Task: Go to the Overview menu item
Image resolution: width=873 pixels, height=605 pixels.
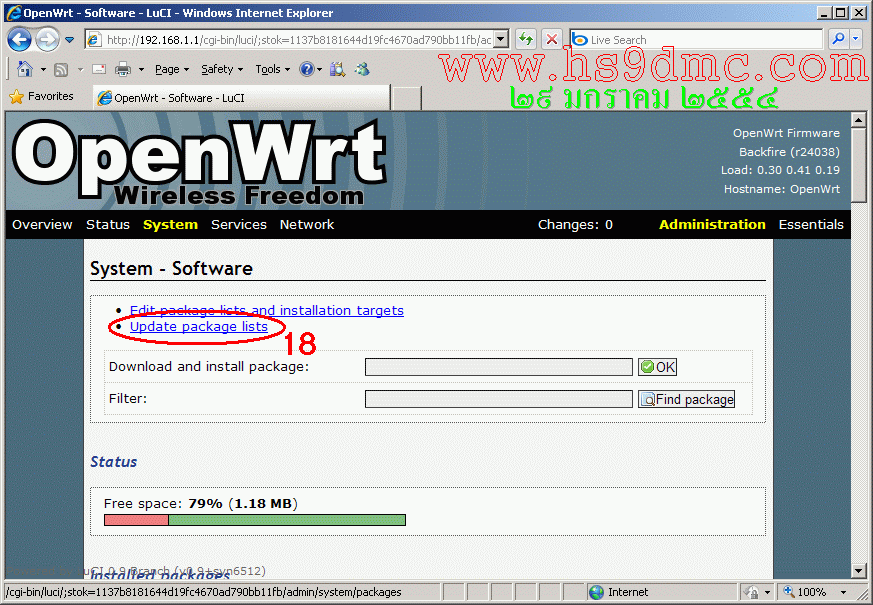Action: [x=42, y=224]
